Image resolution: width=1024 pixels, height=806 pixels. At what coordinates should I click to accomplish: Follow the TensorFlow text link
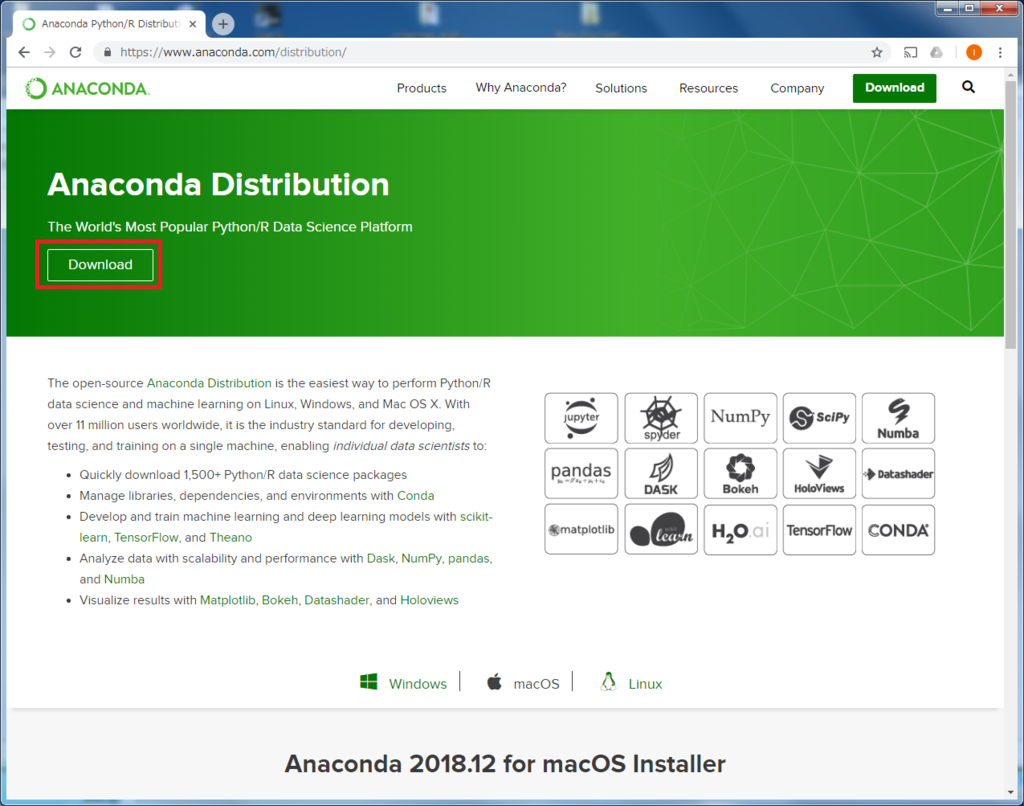(x=146, y=538)
